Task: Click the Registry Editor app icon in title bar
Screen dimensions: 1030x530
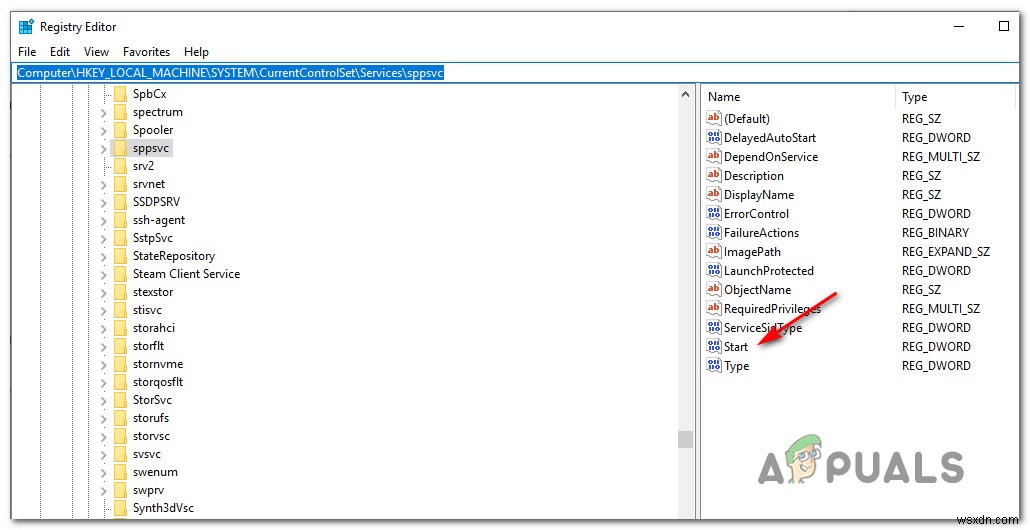Action: 26,27
